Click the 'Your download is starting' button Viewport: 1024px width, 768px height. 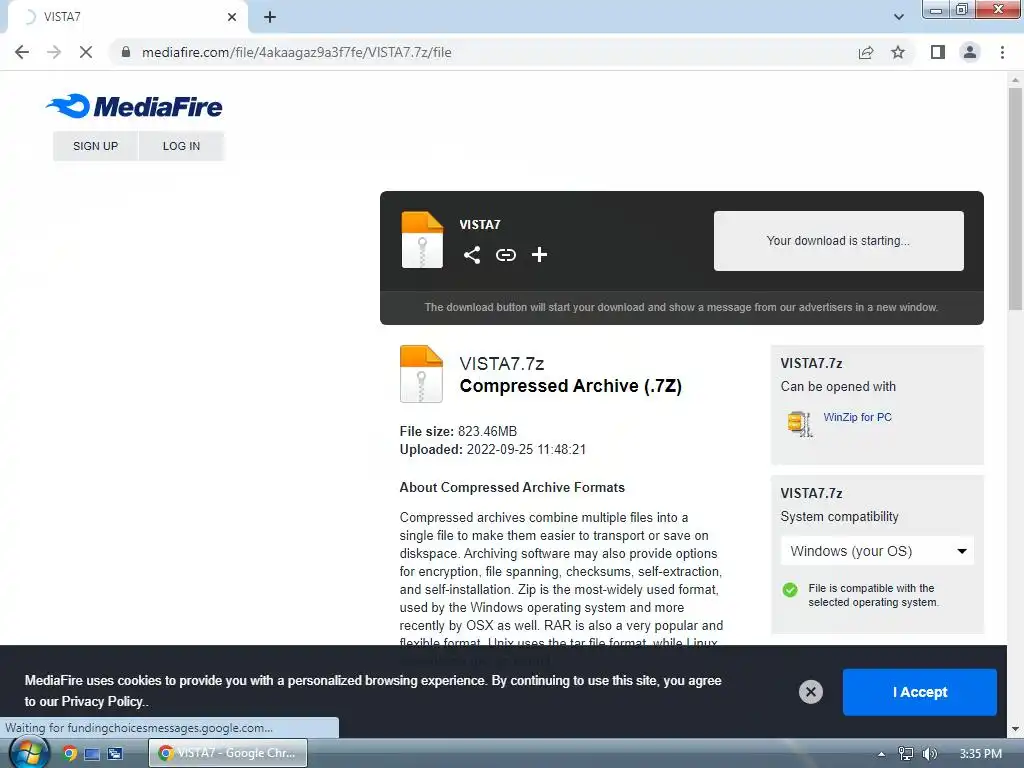tap(839, 240)
